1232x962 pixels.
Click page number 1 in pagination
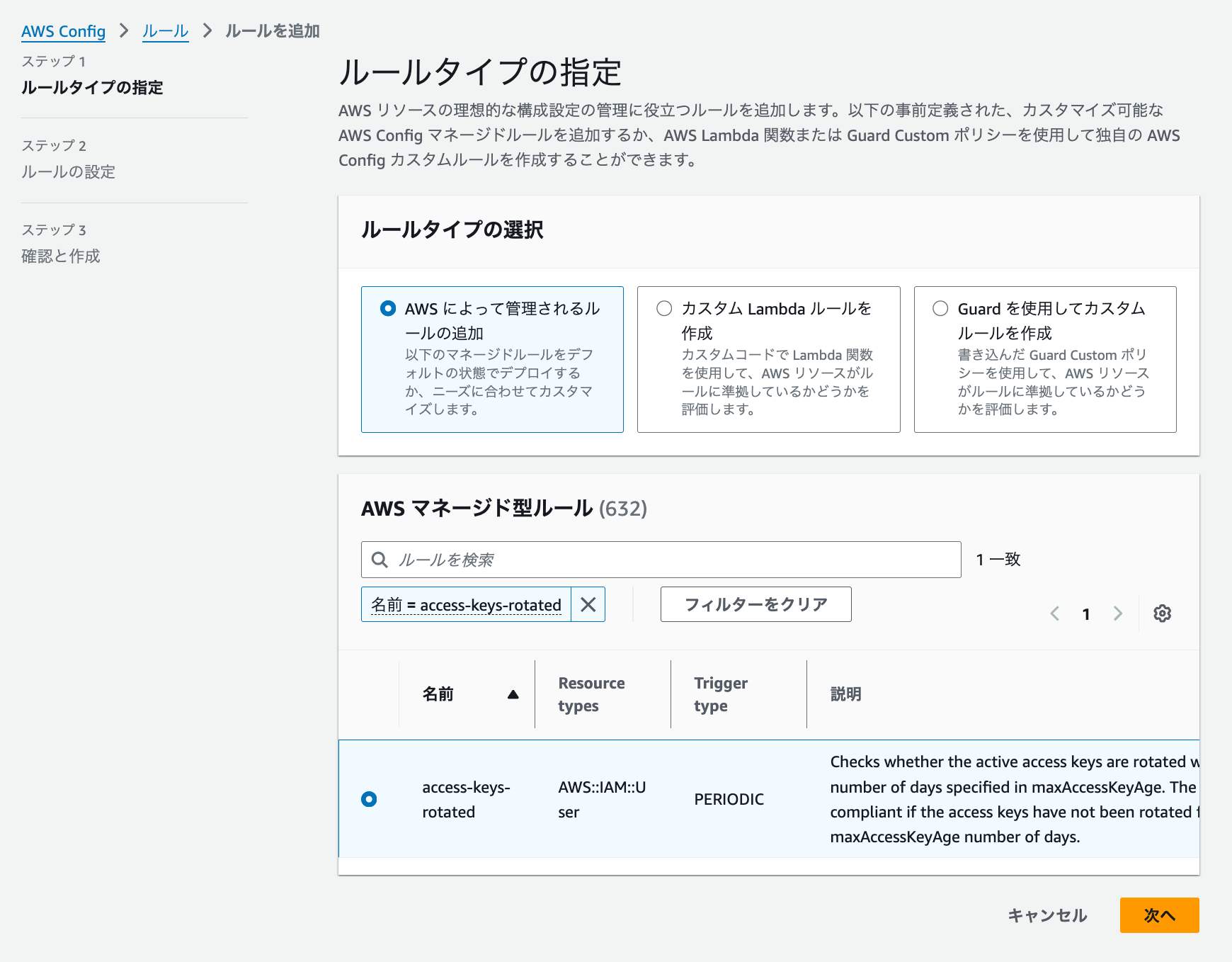click(1085, 614)
